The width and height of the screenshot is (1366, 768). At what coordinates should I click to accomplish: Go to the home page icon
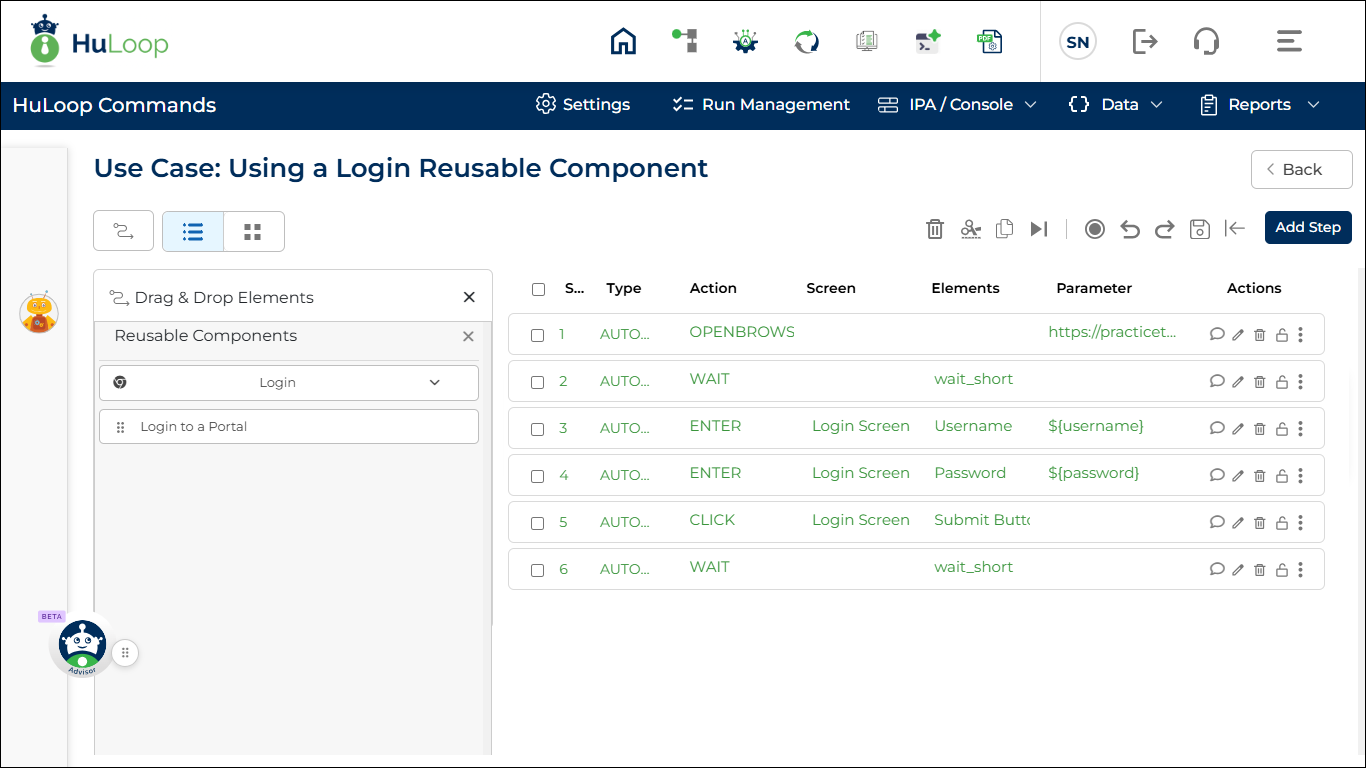(623, 41)
